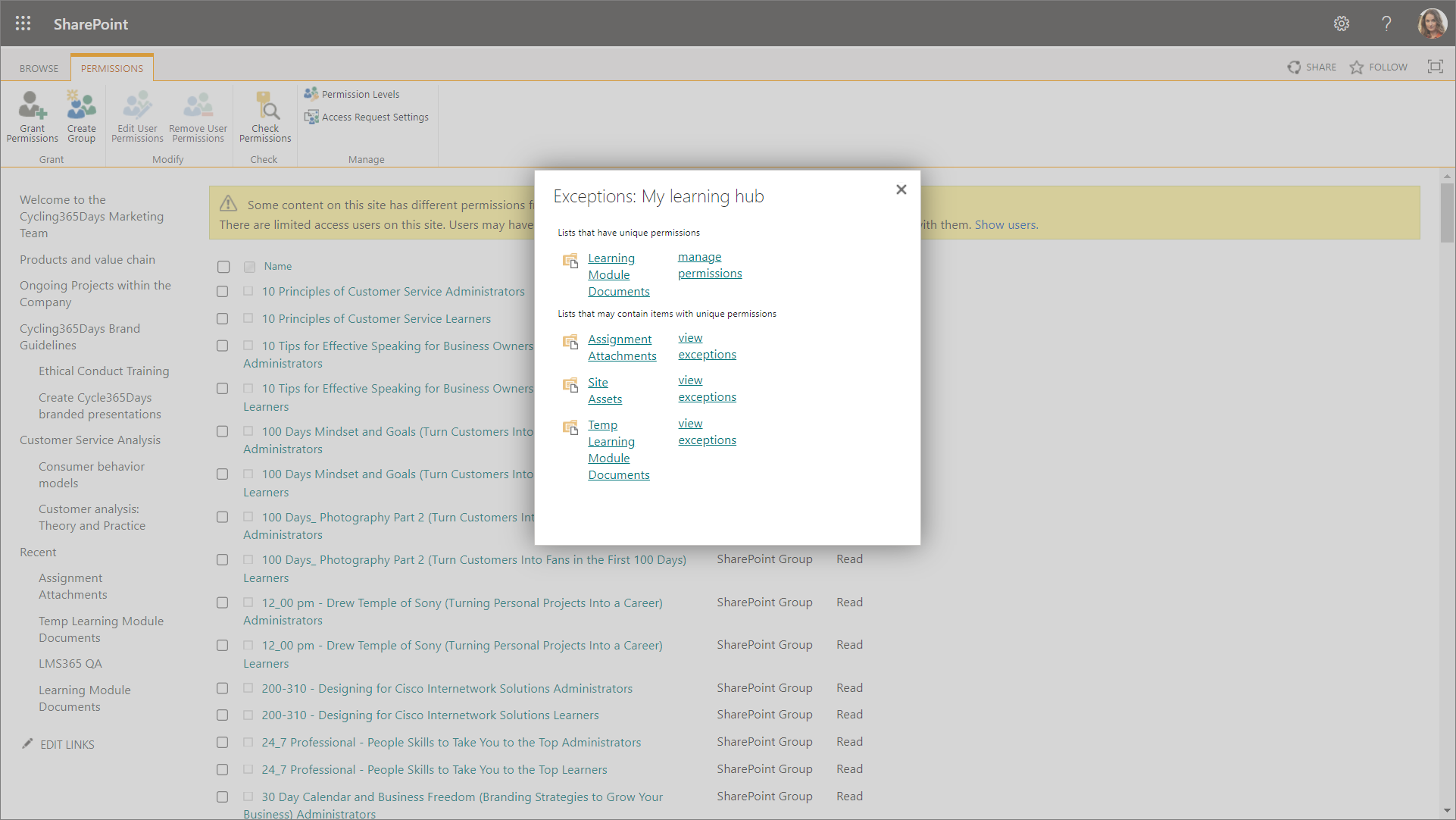Click the help question mark icon
This screenshot has width=1456, height=820.
point(1386,23)
